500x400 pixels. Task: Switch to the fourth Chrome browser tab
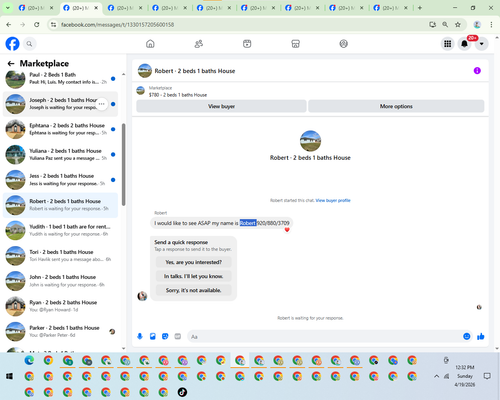tap(169, 8)
